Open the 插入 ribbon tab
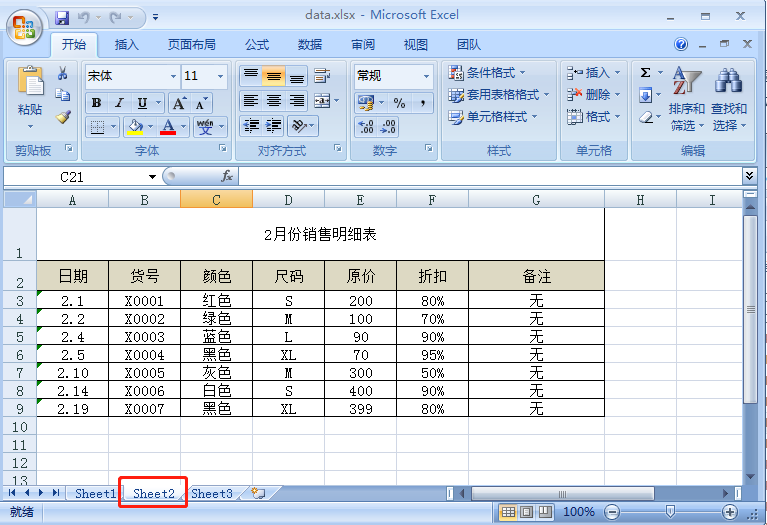This screenshot has width=767, height=525. point(127,45)
